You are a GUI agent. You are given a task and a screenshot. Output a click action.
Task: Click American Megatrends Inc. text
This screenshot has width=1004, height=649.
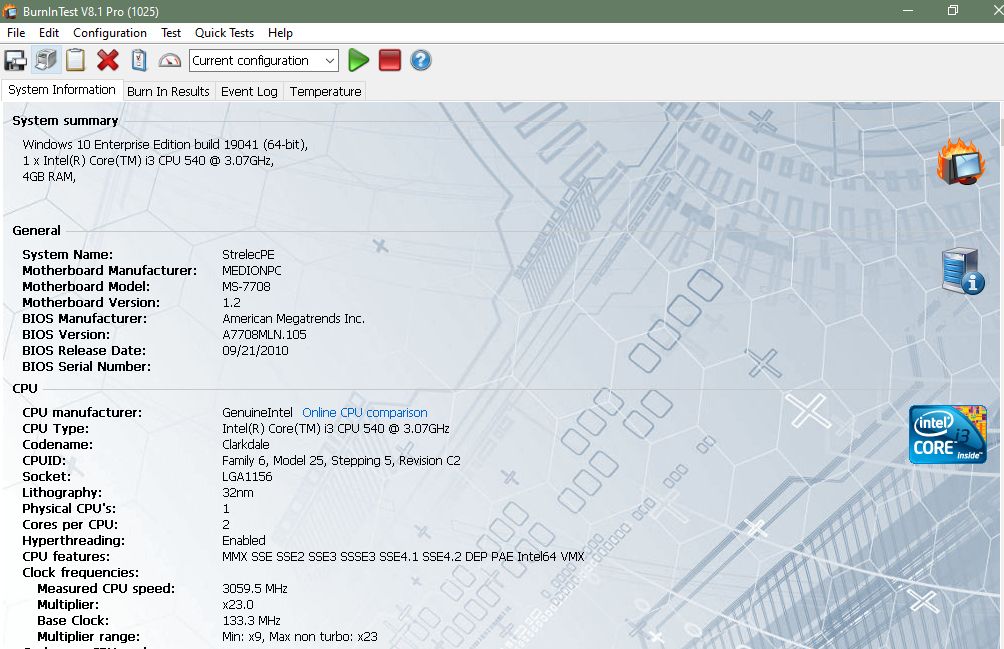tap(293, 319)
